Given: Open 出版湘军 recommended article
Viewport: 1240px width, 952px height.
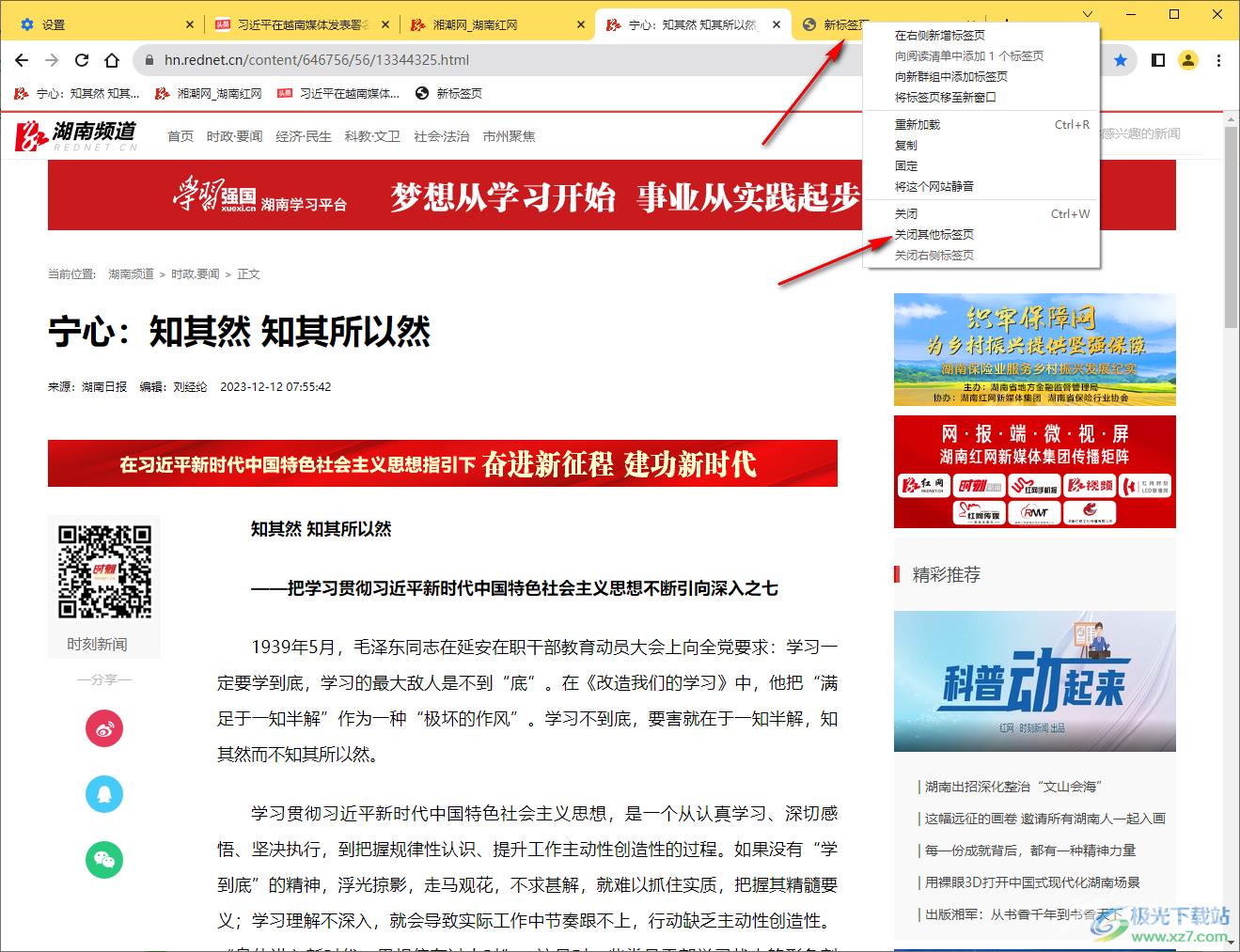Looking at the screenshot, I should coord(1024,914).
